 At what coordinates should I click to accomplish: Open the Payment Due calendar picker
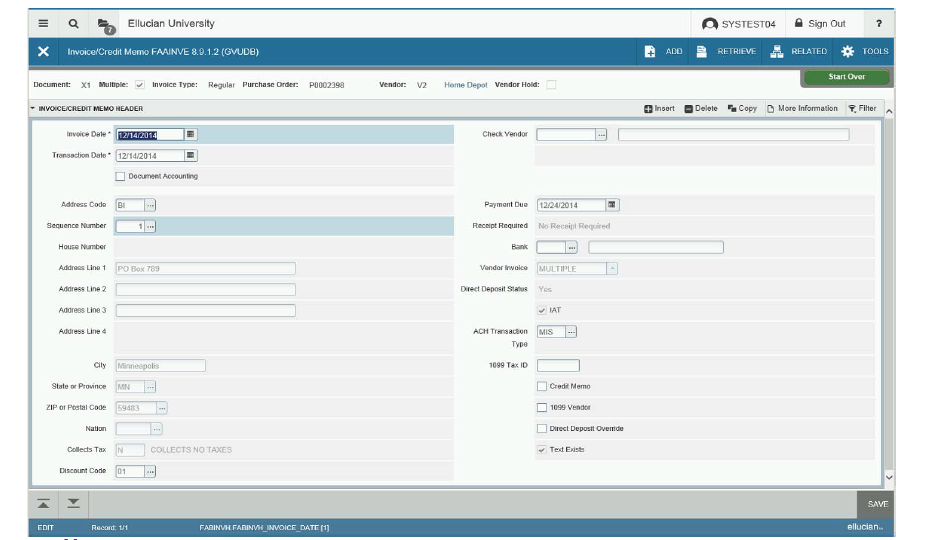point(612,205)
